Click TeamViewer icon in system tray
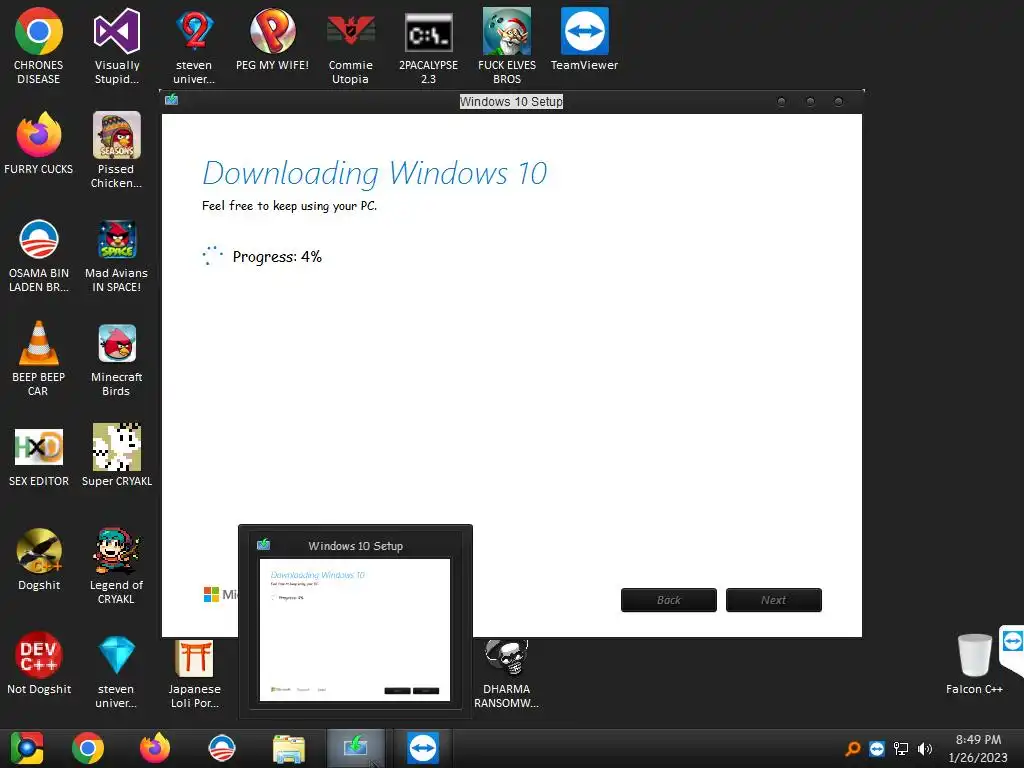Screen dimensions: 1024x768 tap(876, 749)
